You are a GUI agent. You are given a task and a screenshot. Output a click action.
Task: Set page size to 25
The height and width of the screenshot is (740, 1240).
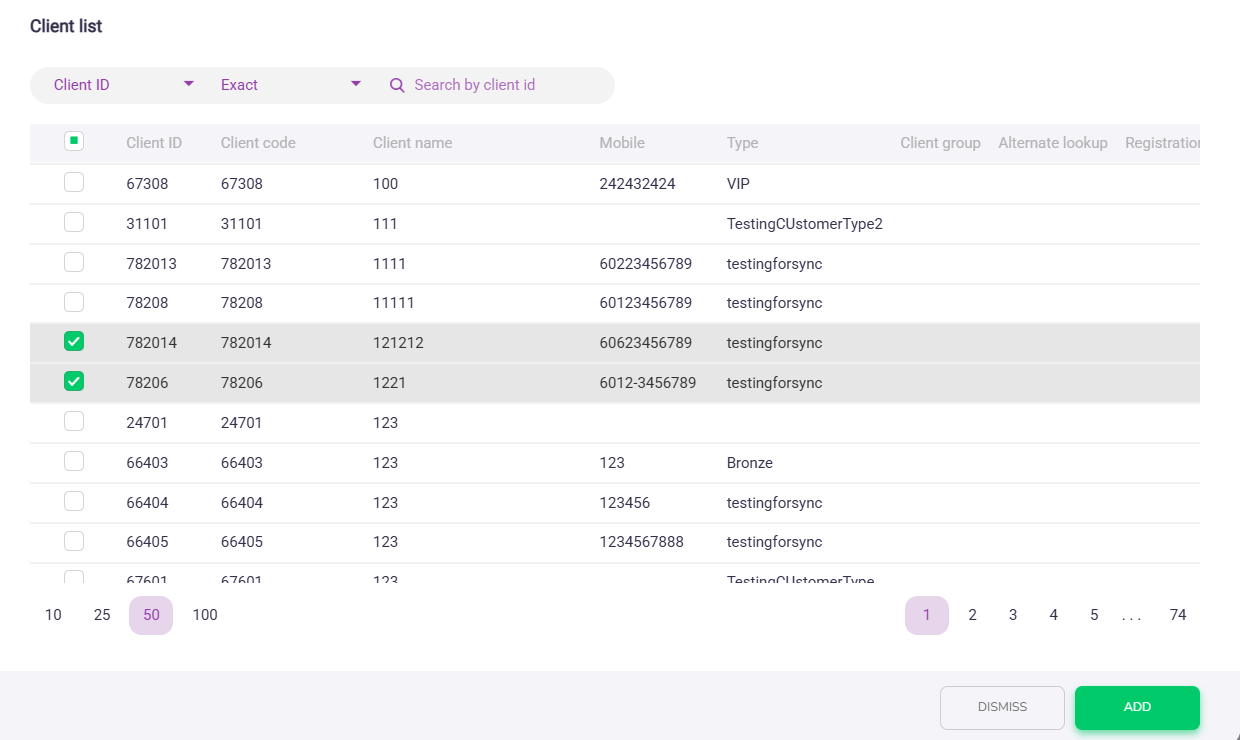point(102,615)
